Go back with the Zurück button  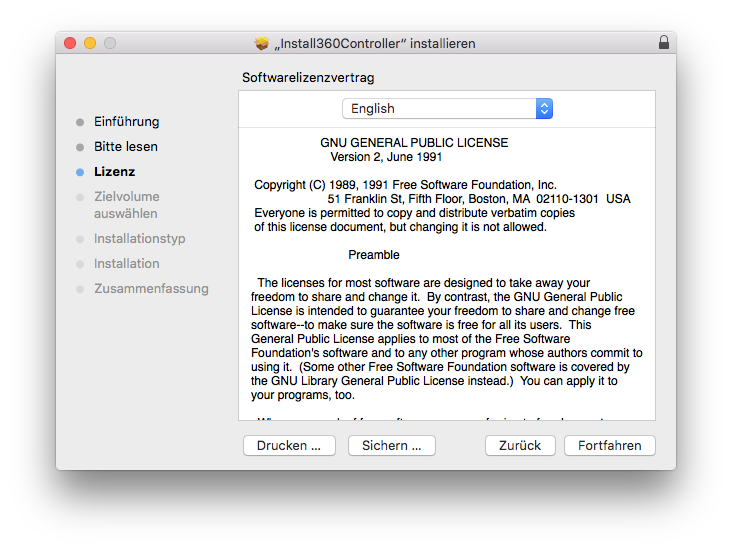click(x=520, y=446)
